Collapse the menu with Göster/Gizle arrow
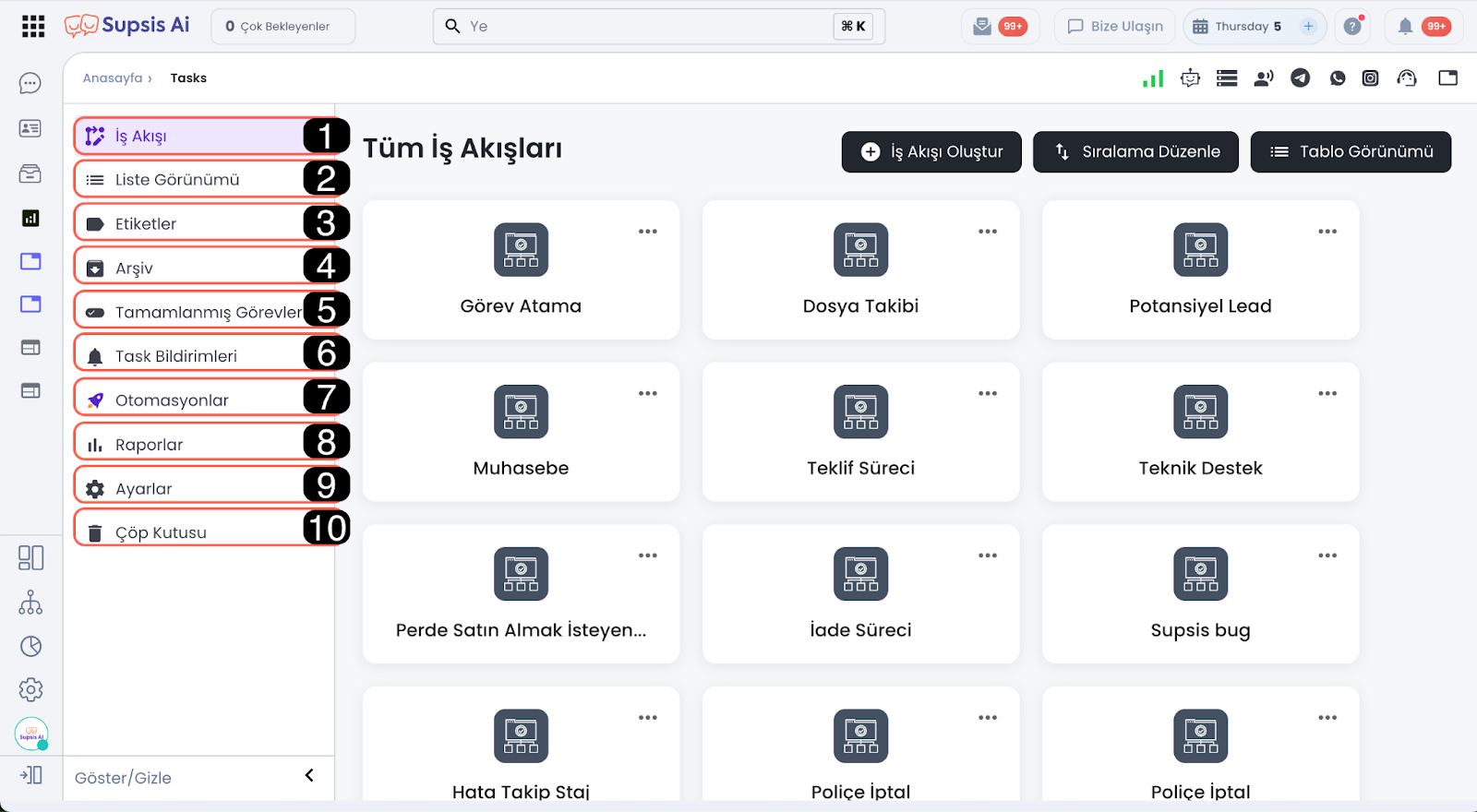Viewport: 1477px width, 812px height. point(309,776)
